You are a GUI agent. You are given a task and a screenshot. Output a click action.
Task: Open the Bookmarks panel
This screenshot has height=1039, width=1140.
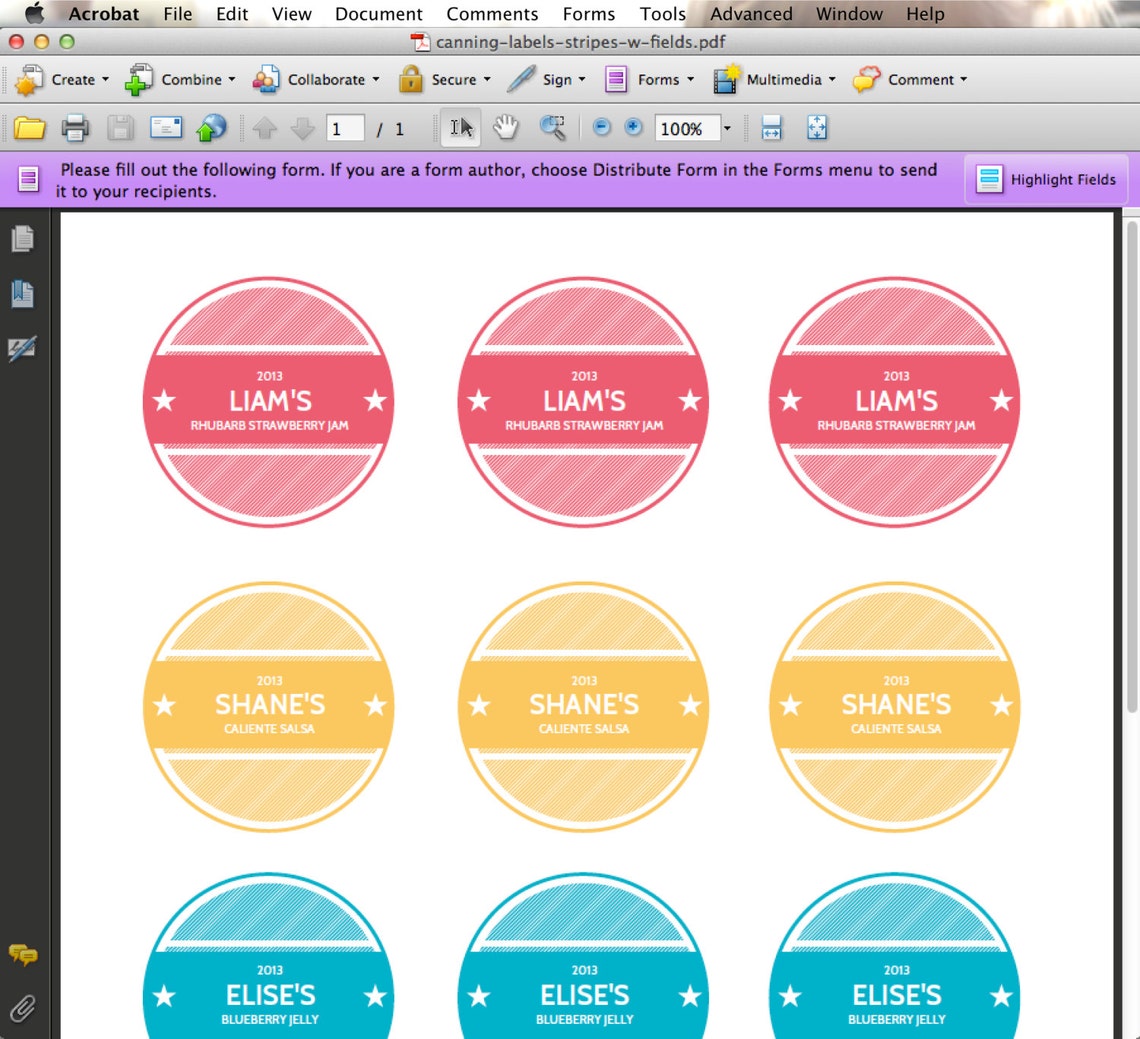[22, 293]
